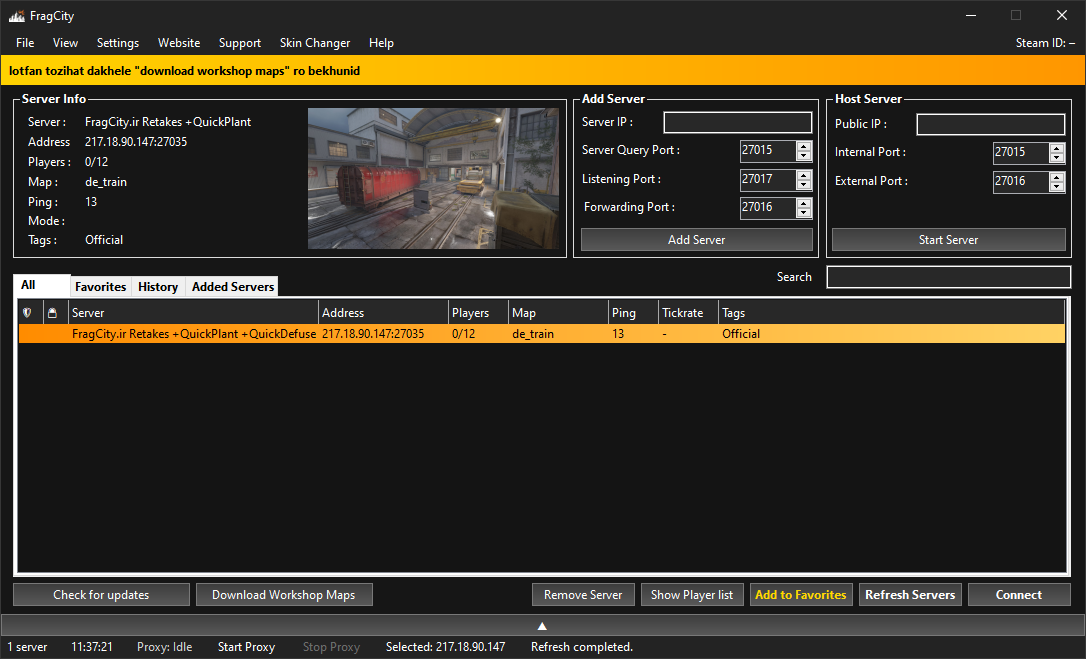1086x659 pixels.
Task: Click the Remove Server button
Action: click(x=583, y=595)
